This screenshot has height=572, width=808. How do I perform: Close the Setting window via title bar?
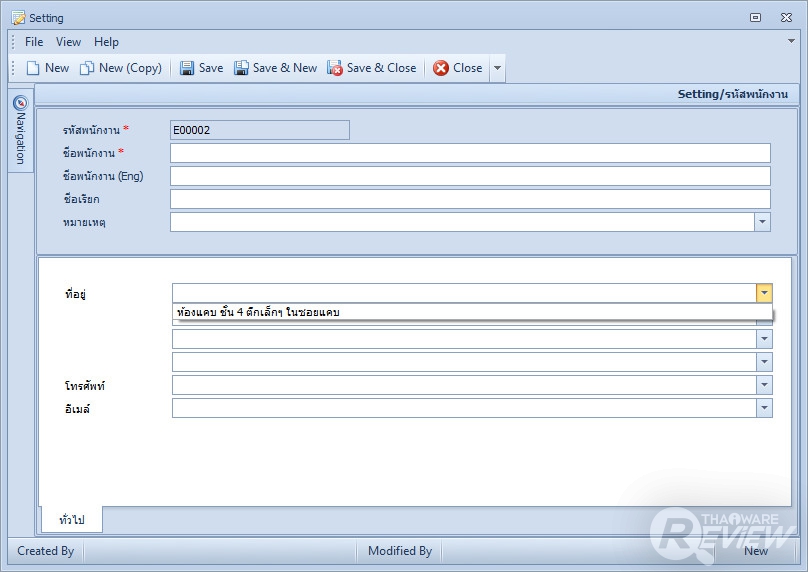pos(786,18)
